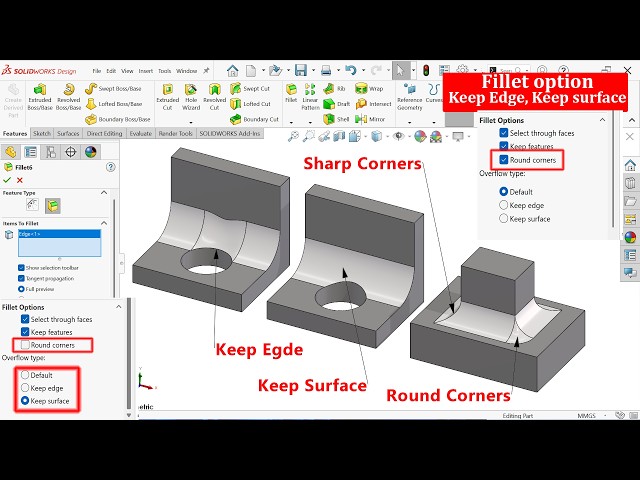This screenshot has width=640, height=480.
Task: Click the Draft feature tool
Action: [337, 104]
